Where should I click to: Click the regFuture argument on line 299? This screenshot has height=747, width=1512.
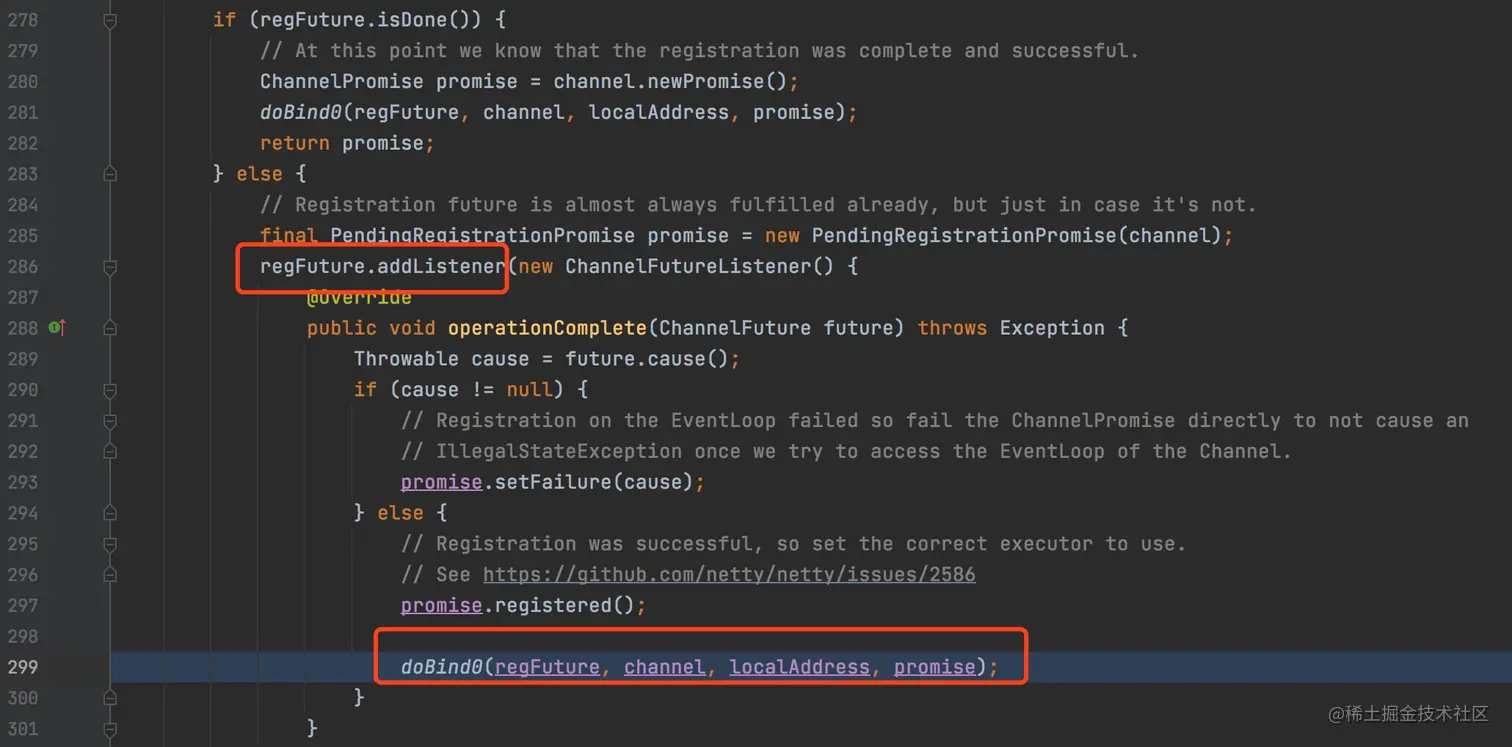click(547, 667)
